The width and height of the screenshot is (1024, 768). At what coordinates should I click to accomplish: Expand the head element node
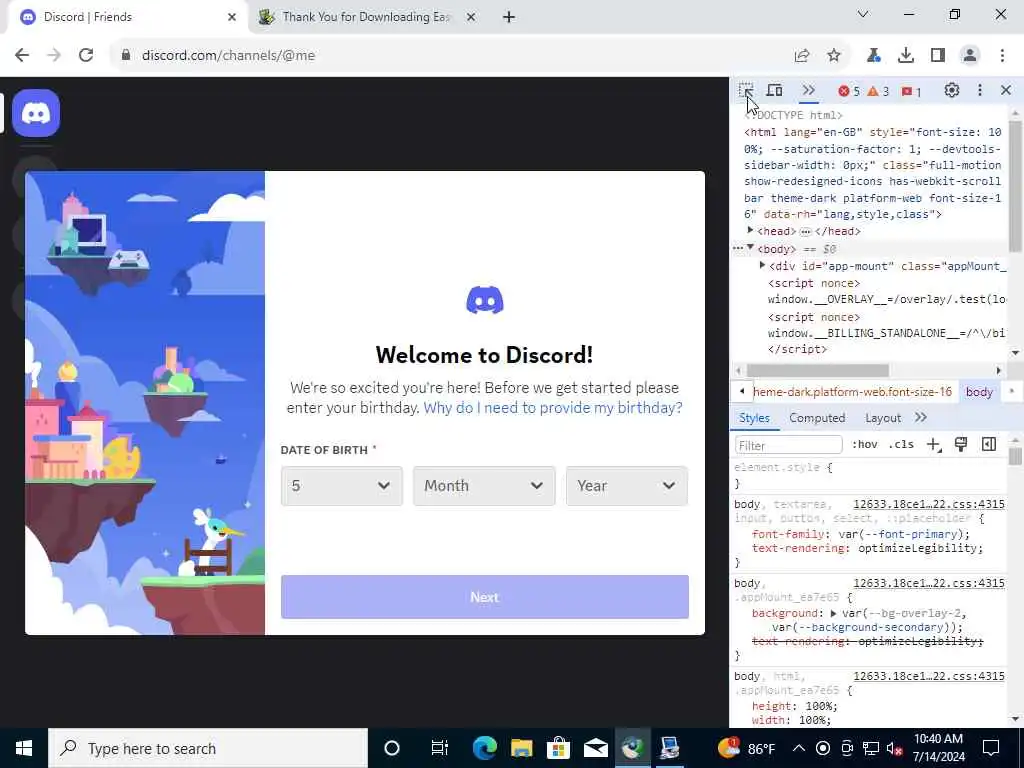[x=750, y=231]
